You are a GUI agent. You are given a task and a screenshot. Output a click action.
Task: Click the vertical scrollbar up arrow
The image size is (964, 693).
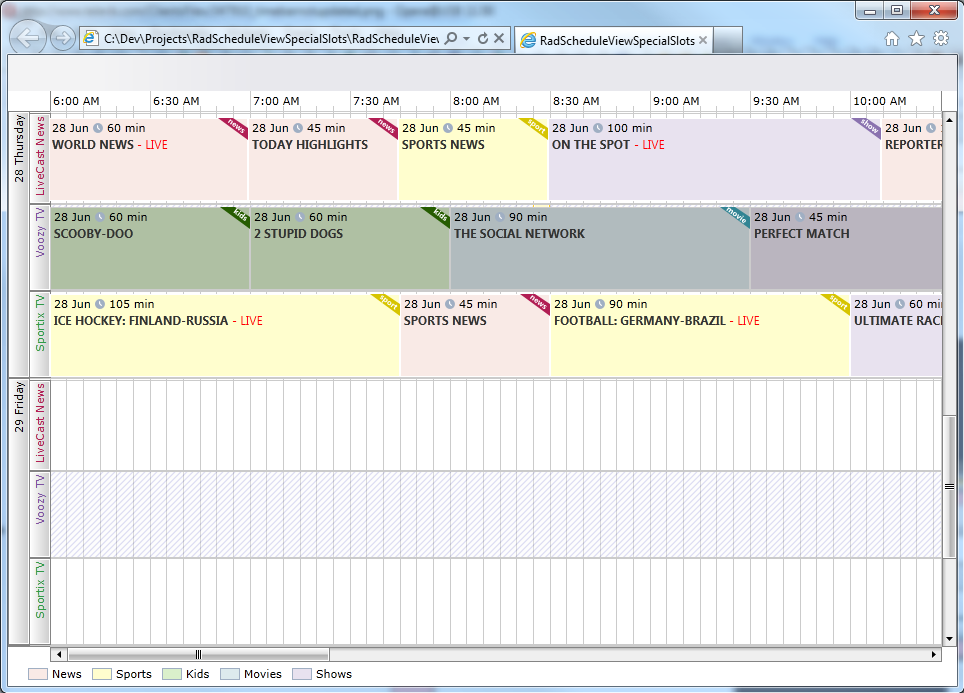point(949,120)
